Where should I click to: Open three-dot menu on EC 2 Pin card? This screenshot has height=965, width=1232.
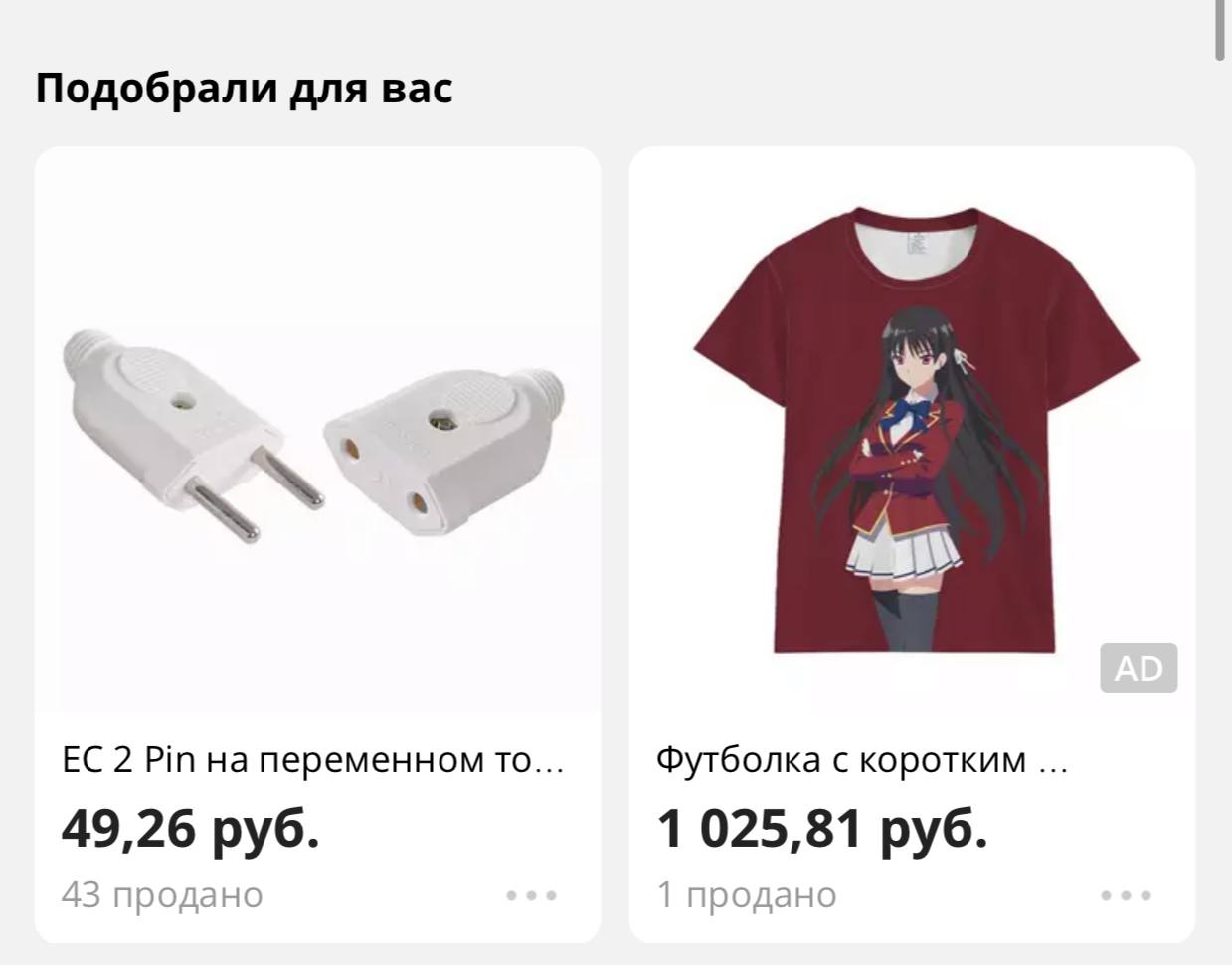[531, 895]
